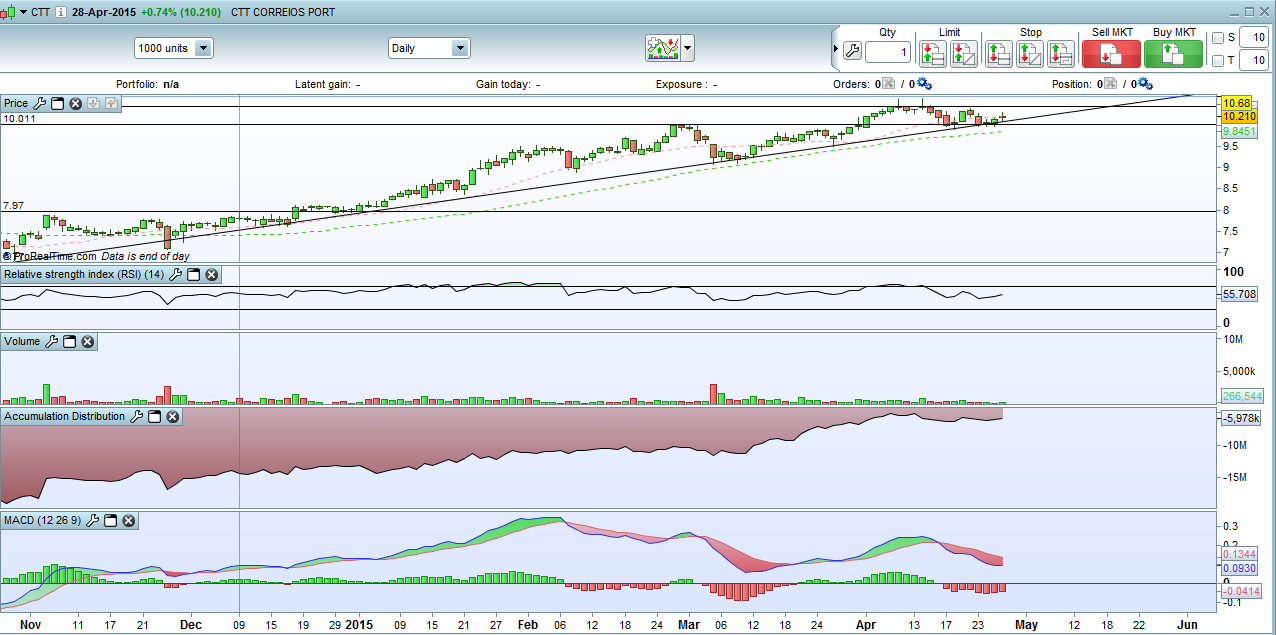The height and width of the screenshot is (635, 1276).
Task: Open trading settings wrench beside Qty
Action: [852, 51]
